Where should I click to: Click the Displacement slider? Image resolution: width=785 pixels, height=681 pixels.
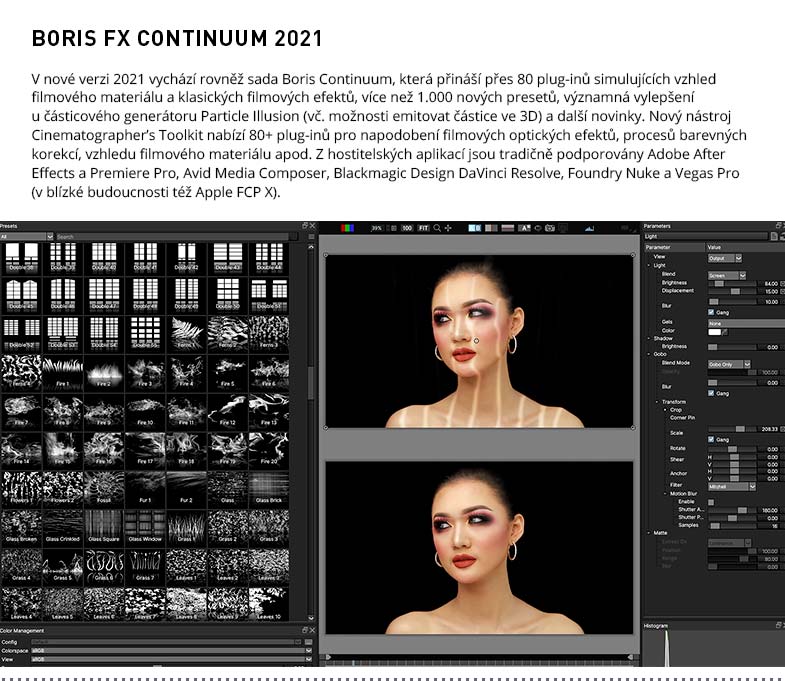point(732,291)
